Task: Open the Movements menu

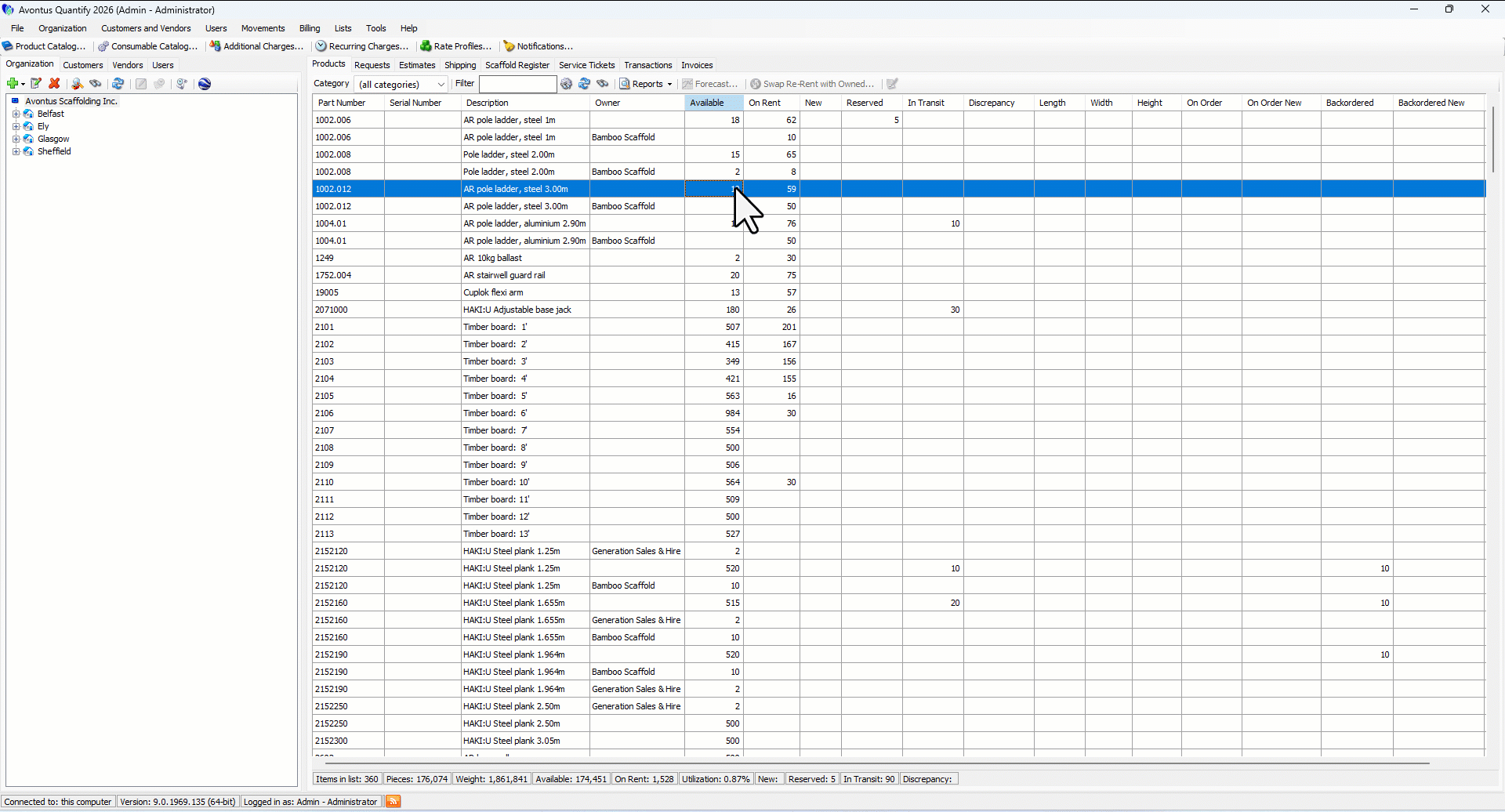Action: [x=263, y=28]
